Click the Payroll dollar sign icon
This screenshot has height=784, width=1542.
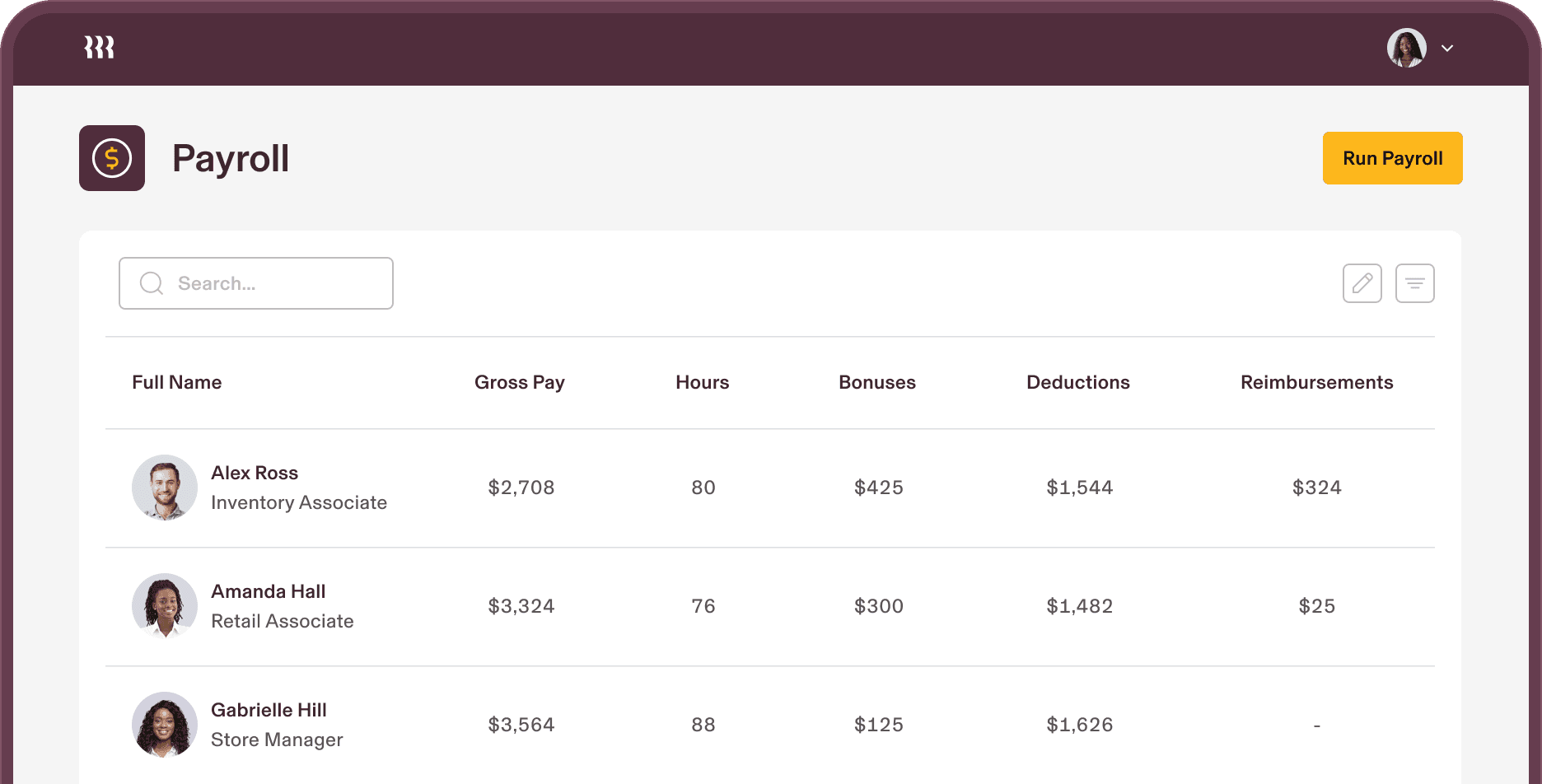click(x=112, y=158)
